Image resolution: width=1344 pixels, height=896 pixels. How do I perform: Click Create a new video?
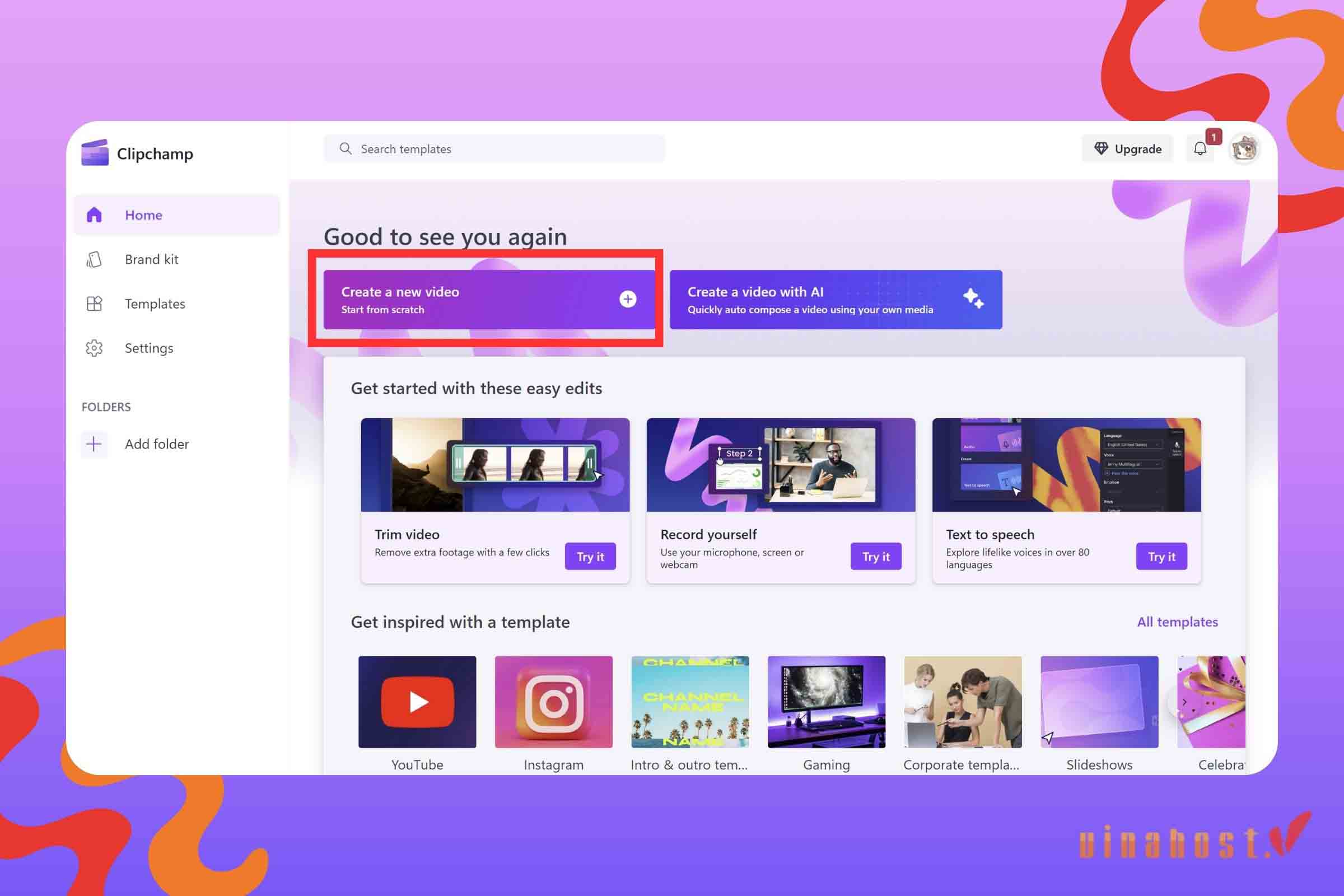[489, 300]
